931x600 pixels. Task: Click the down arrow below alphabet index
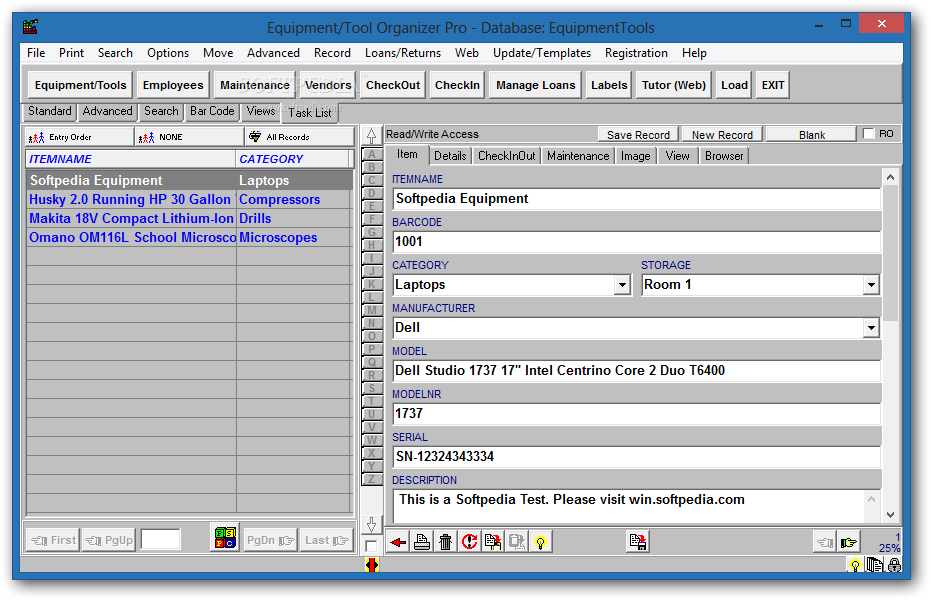coord(371,524)
